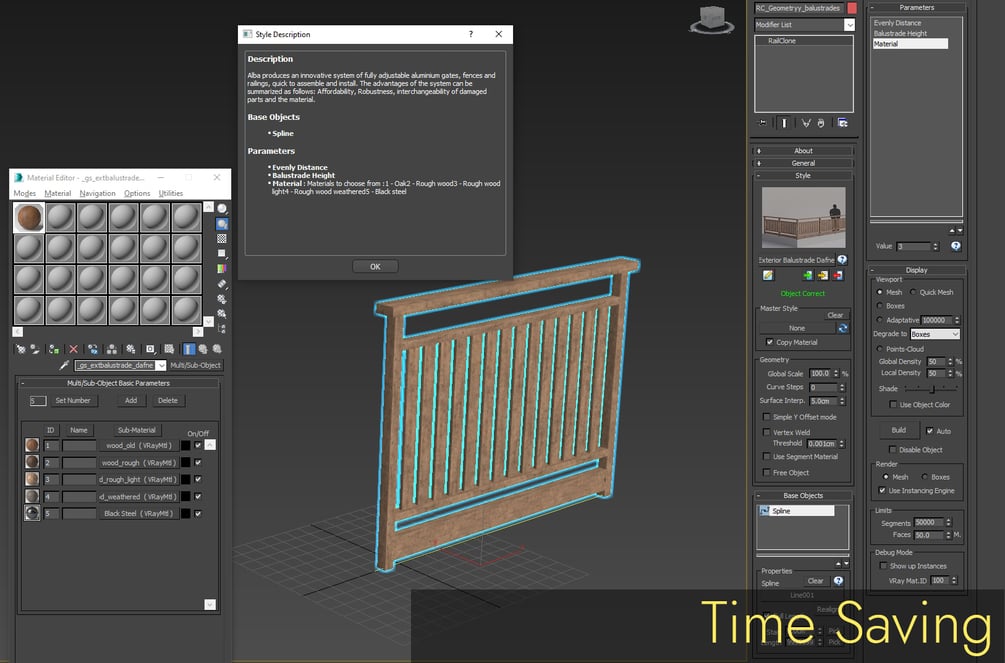Click Delete sub-material button

[x=168, y=400]
